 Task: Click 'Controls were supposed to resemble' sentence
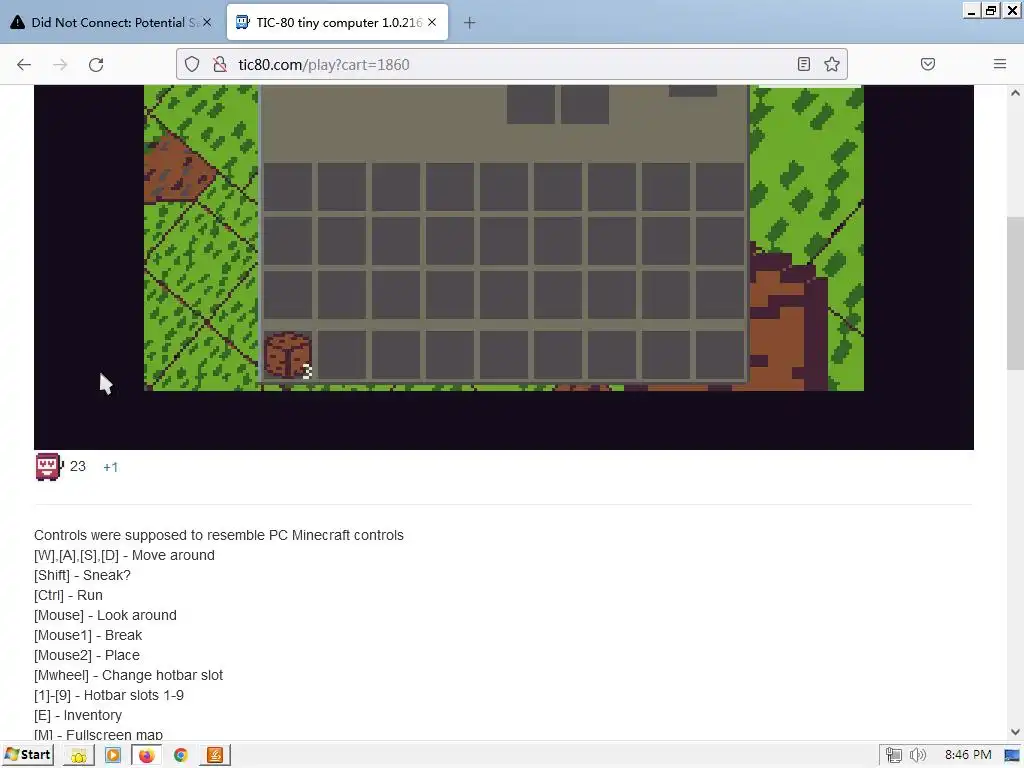[x=219, y=535]
